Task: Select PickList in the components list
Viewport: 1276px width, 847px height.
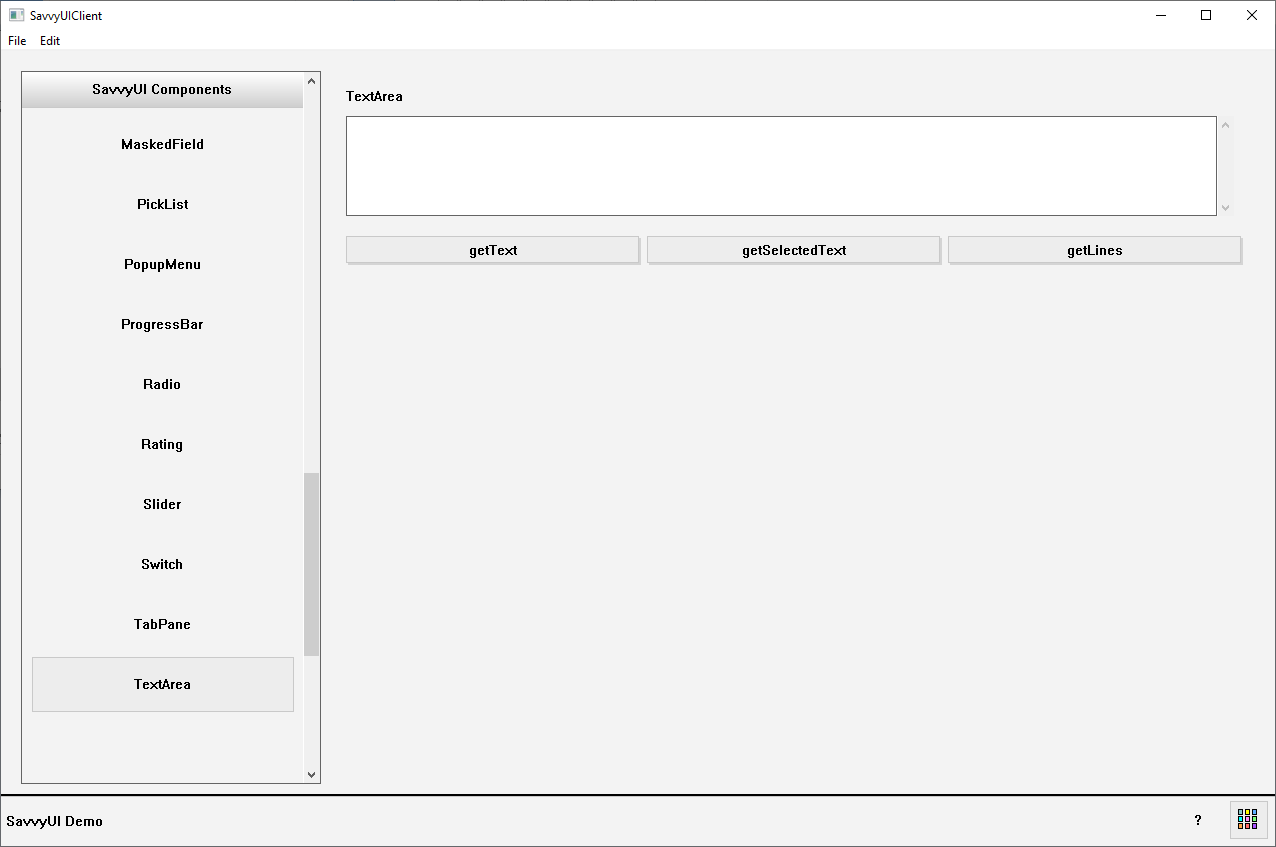Action: 162,204
